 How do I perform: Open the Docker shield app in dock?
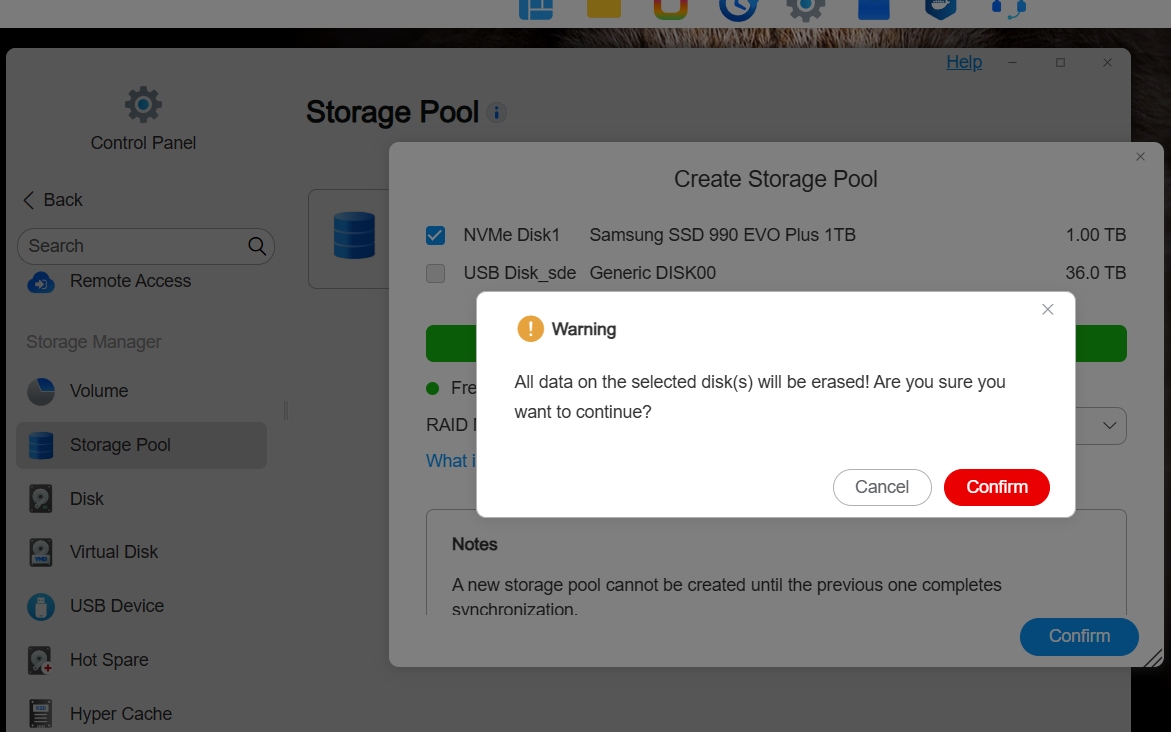click(x=941, y=9)
